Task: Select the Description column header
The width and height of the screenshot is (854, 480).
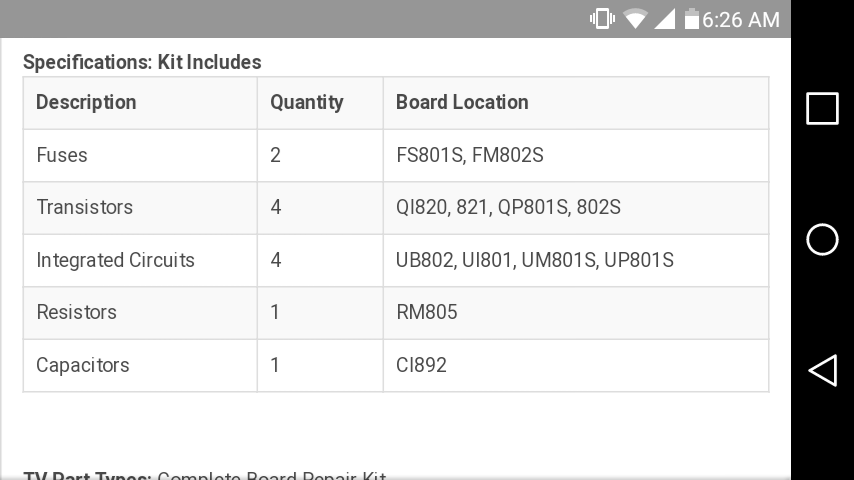Action: tap(86, 102)
